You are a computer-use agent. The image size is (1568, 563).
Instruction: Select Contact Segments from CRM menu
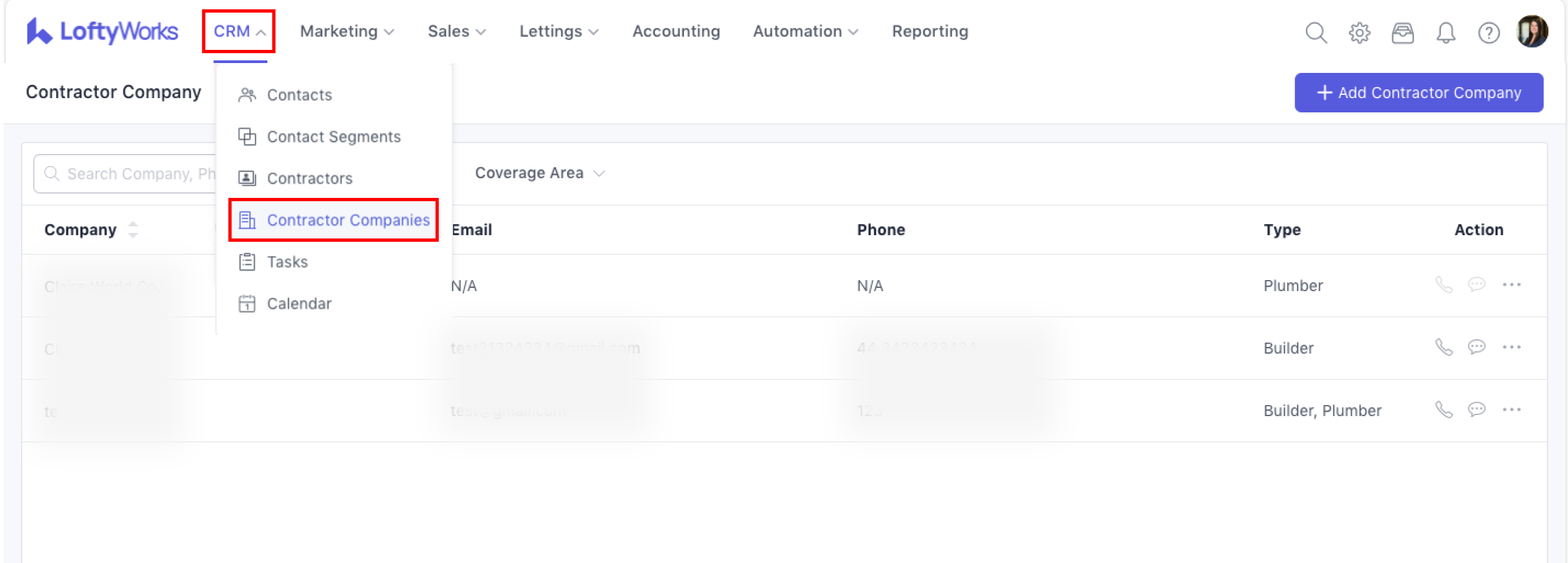click(x=333, y=137)
